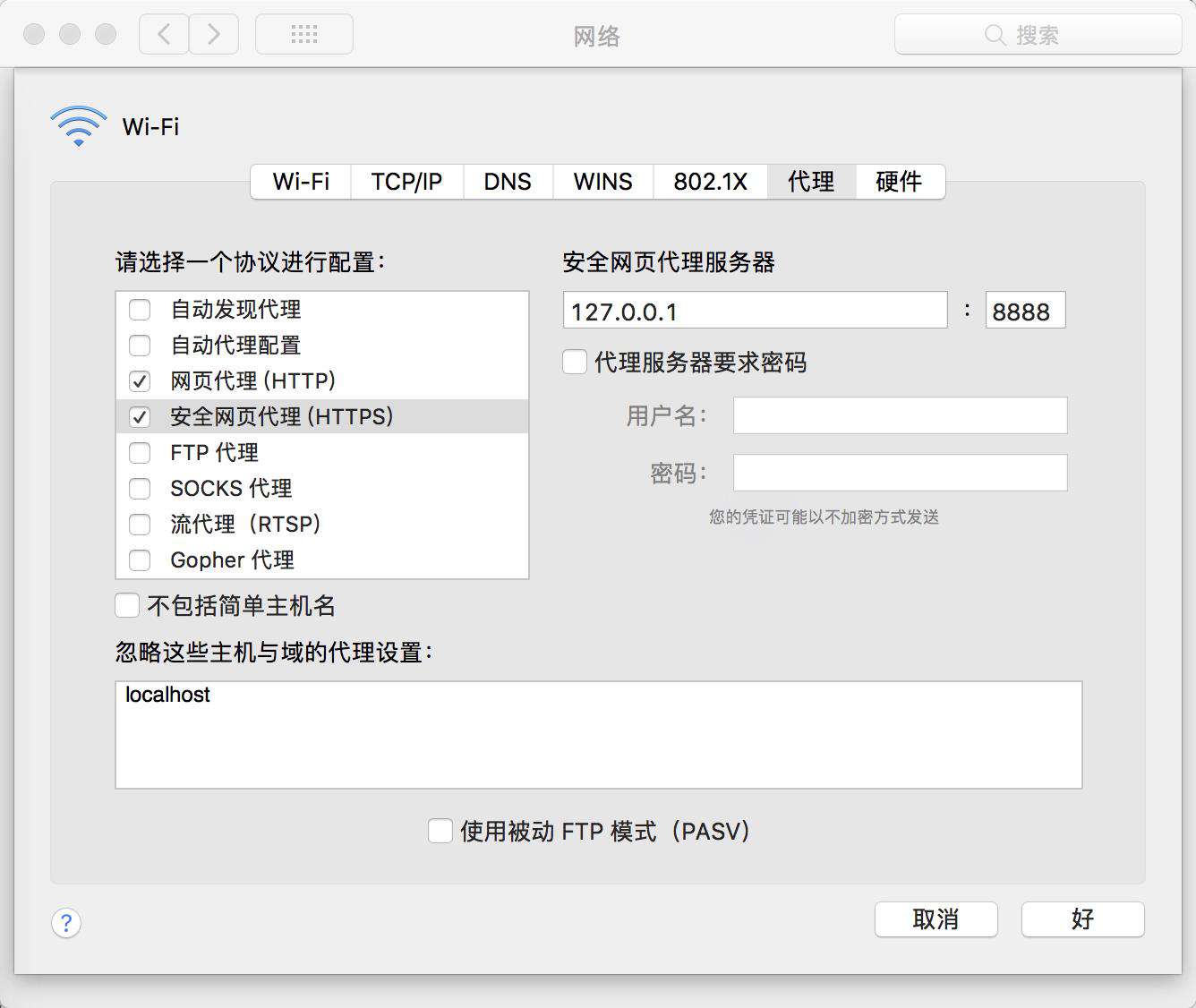Click the bypass hosts box with localhost
The height and width of the screenshot is (1008, 1196).
(x=598, y=735)
